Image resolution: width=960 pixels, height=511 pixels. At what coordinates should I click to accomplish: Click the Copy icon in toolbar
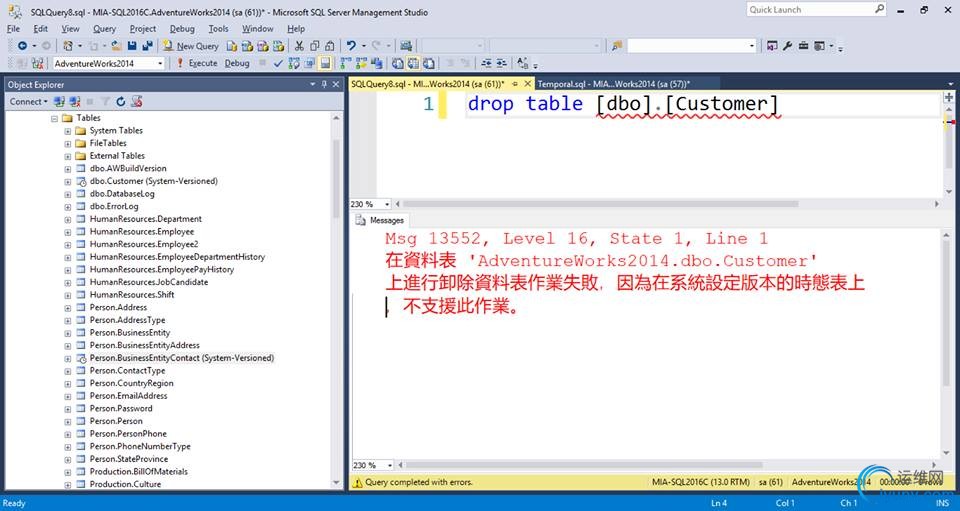[x=315, y=46]
